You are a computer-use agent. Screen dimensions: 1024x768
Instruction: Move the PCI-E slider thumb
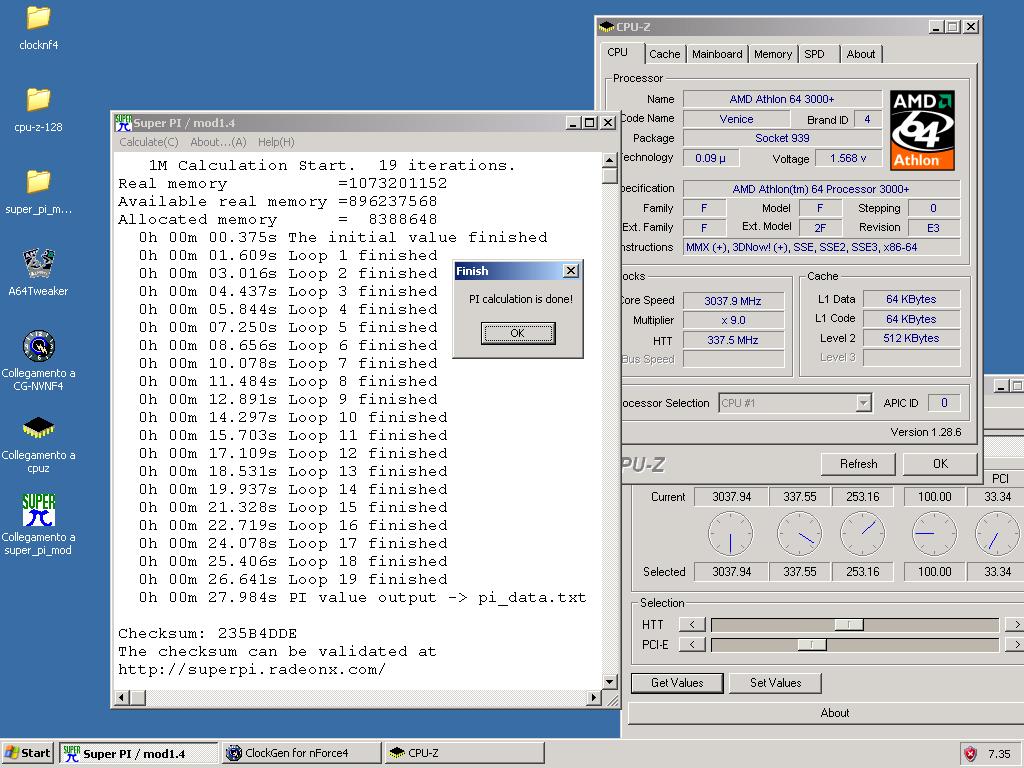[812, 645]
